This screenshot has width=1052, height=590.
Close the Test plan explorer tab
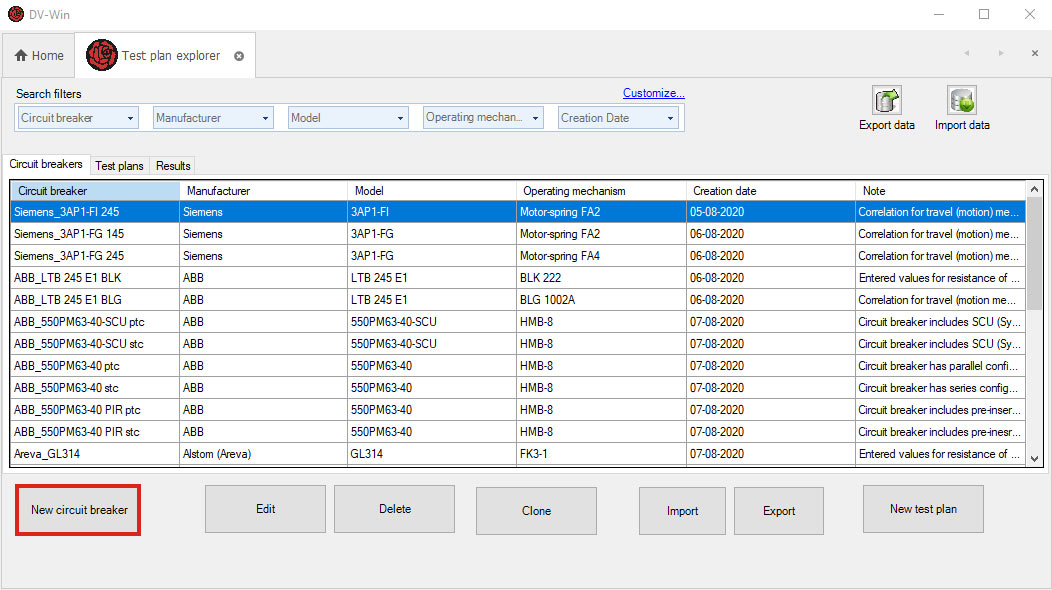coord(239,56)
